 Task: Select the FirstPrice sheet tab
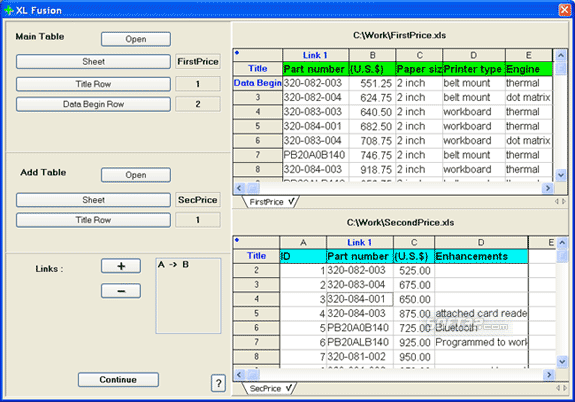pyautogui.click(x=271, y=202)
